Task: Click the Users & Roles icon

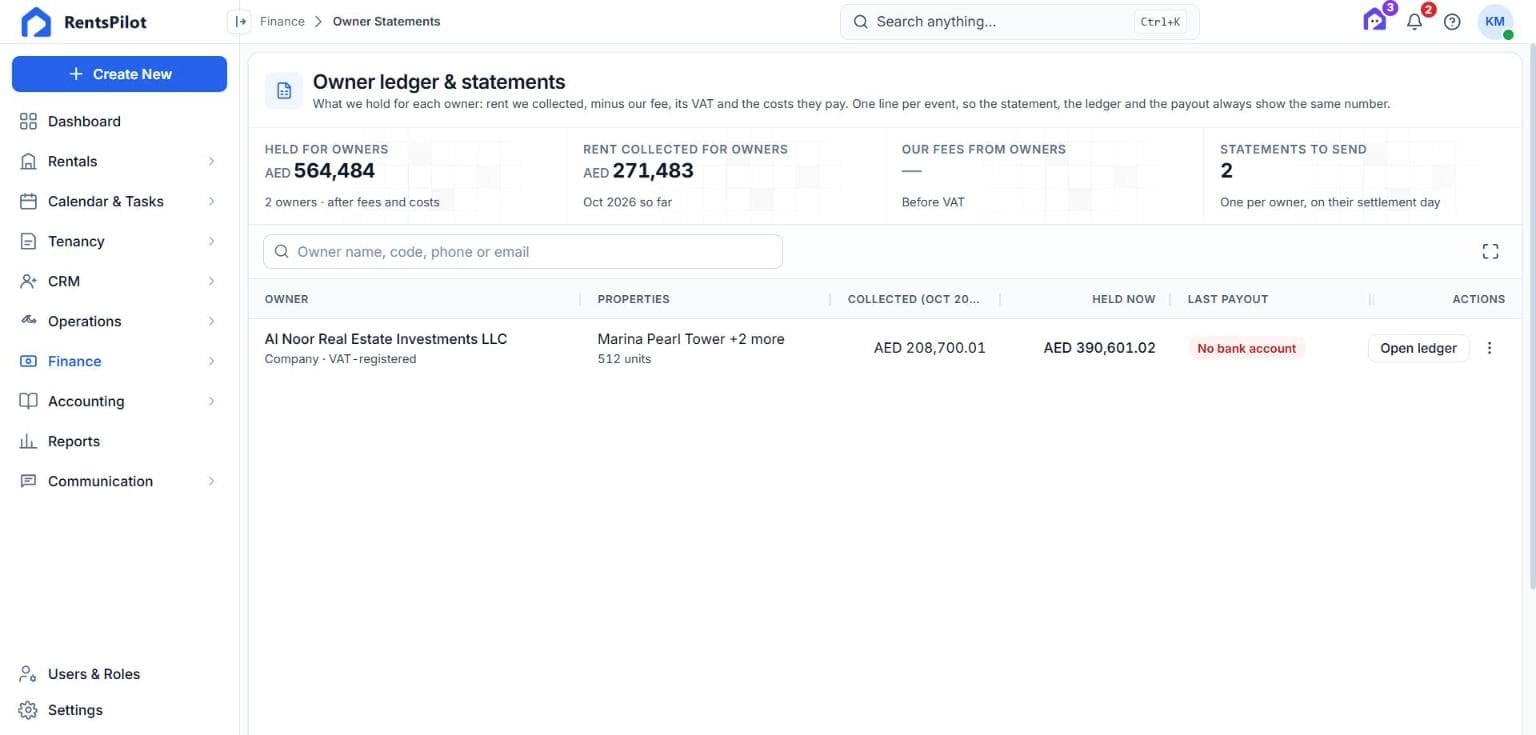Action: [28, 674]
